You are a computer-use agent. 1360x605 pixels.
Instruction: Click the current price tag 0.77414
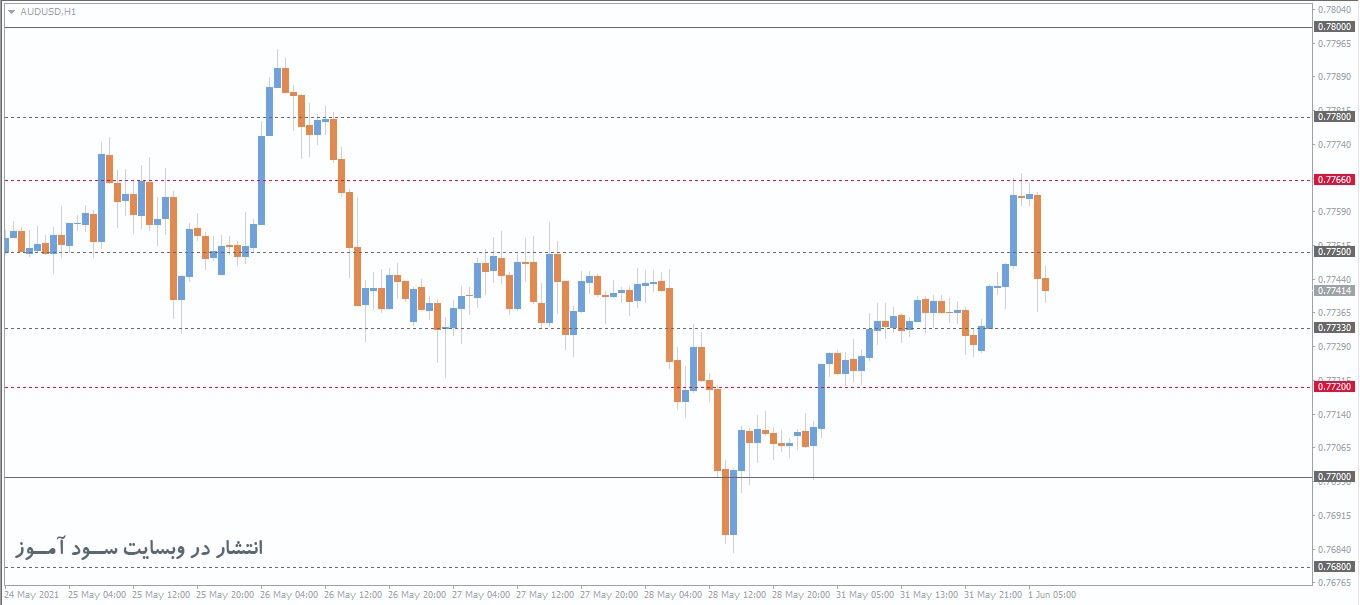tap(1335, 290)
